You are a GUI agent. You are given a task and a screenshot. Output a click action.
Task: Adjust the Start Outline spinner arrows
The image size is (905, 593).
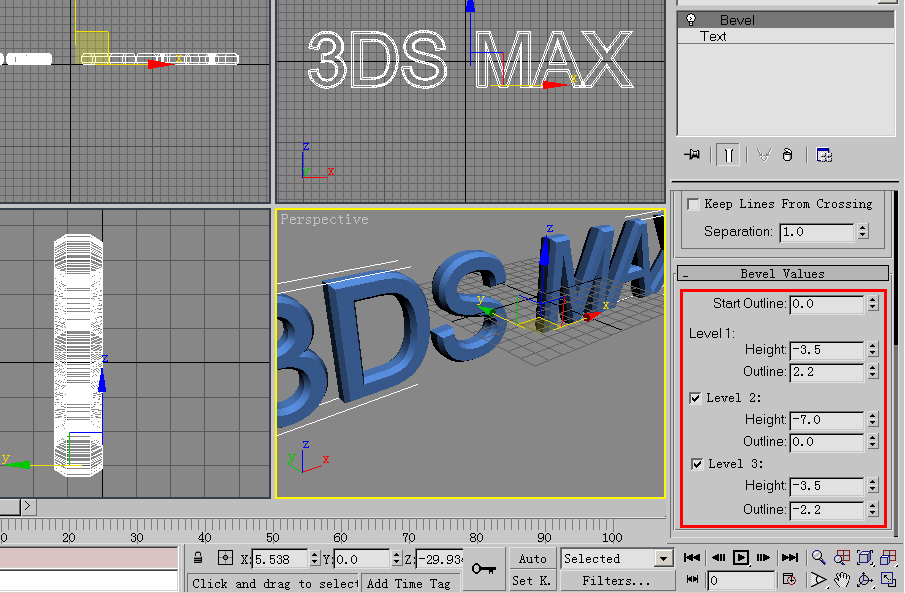tap(873, 303)
